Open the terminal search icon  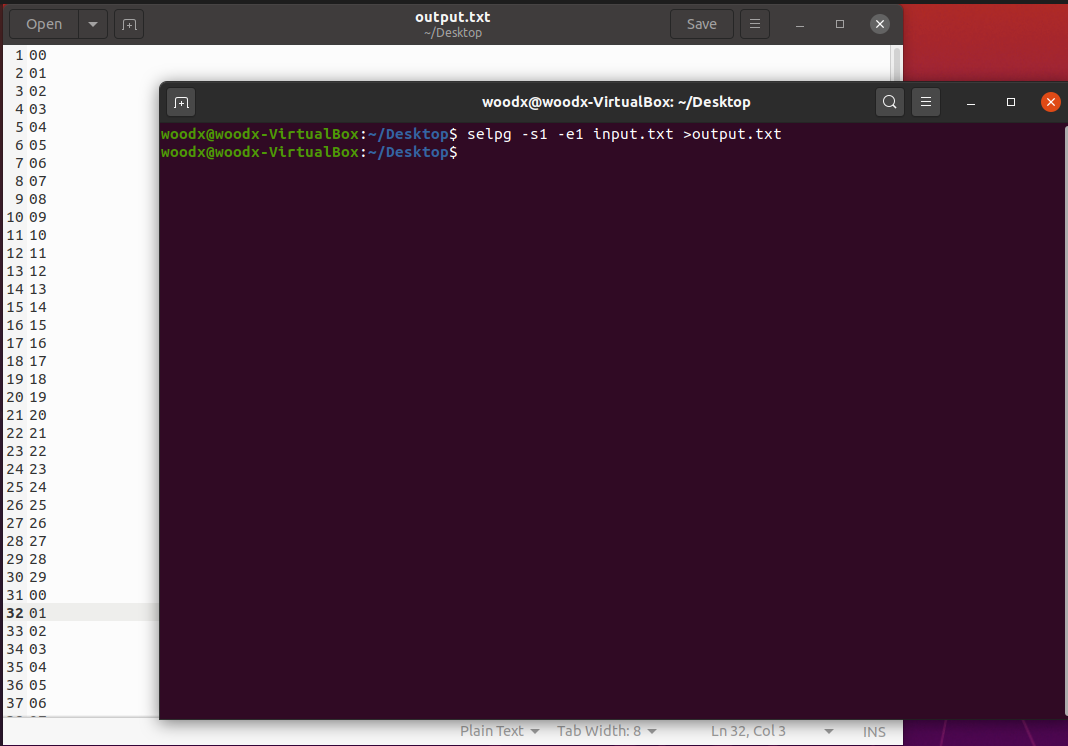point(890,102)
